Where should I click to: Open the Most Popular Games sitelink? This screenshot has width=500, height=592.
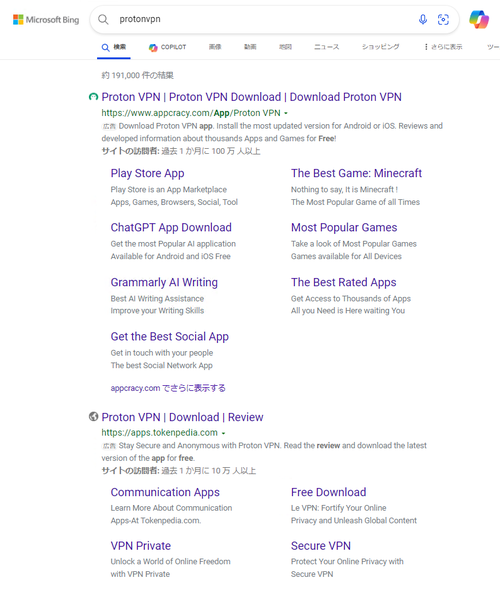[344, 227]
